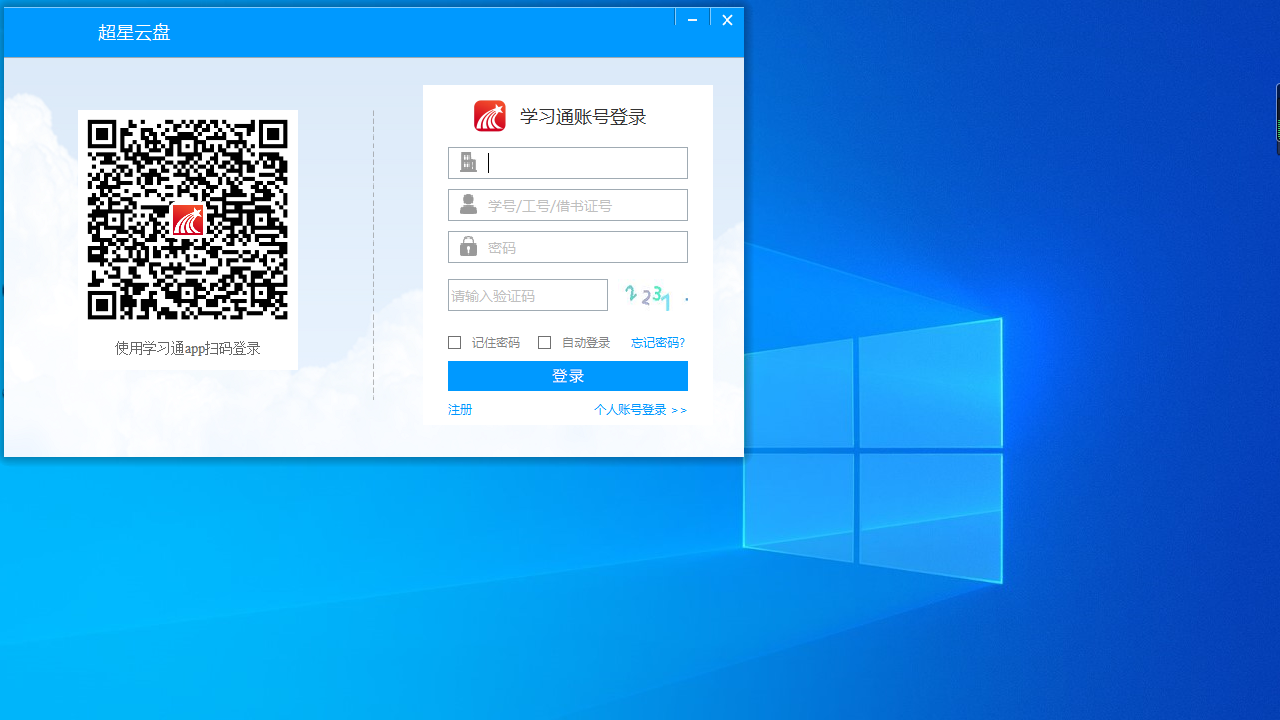Click the padlock icon in password field
The width and height of the screenshot is (1280, 720).
(468, 246)
